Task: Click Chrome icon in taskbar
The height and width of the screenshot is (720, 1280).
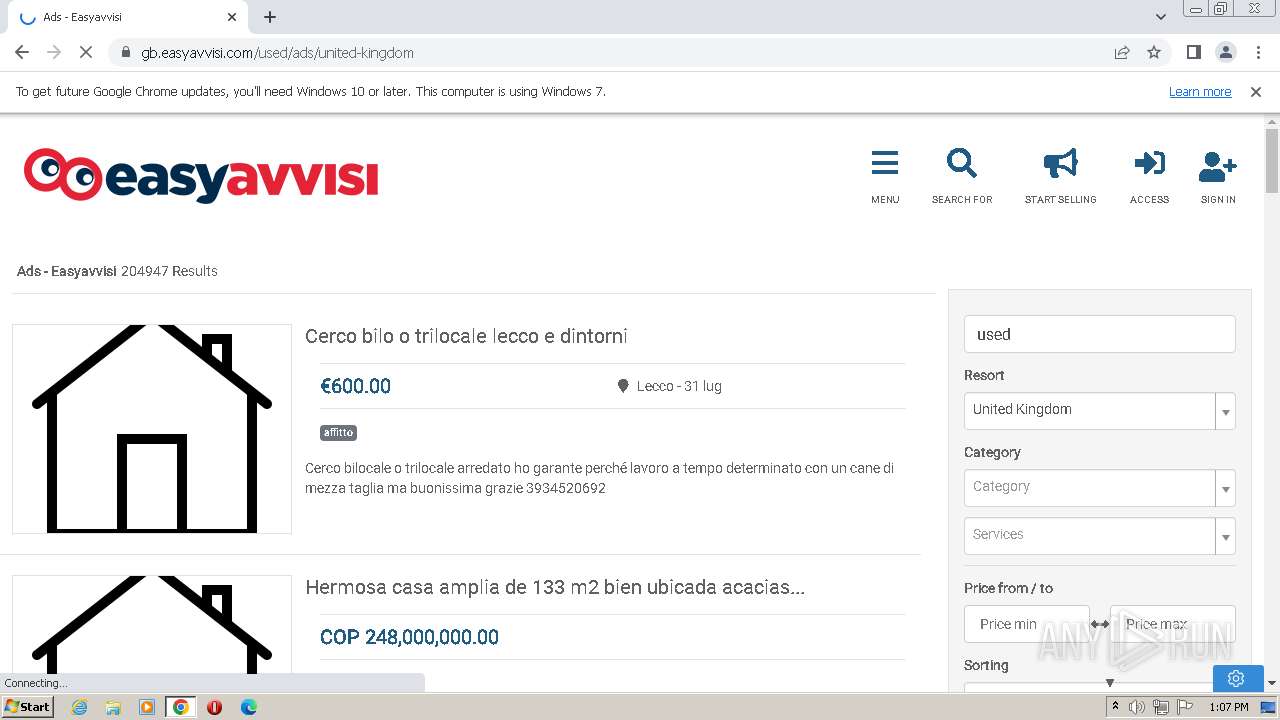Action: [181, 707]
